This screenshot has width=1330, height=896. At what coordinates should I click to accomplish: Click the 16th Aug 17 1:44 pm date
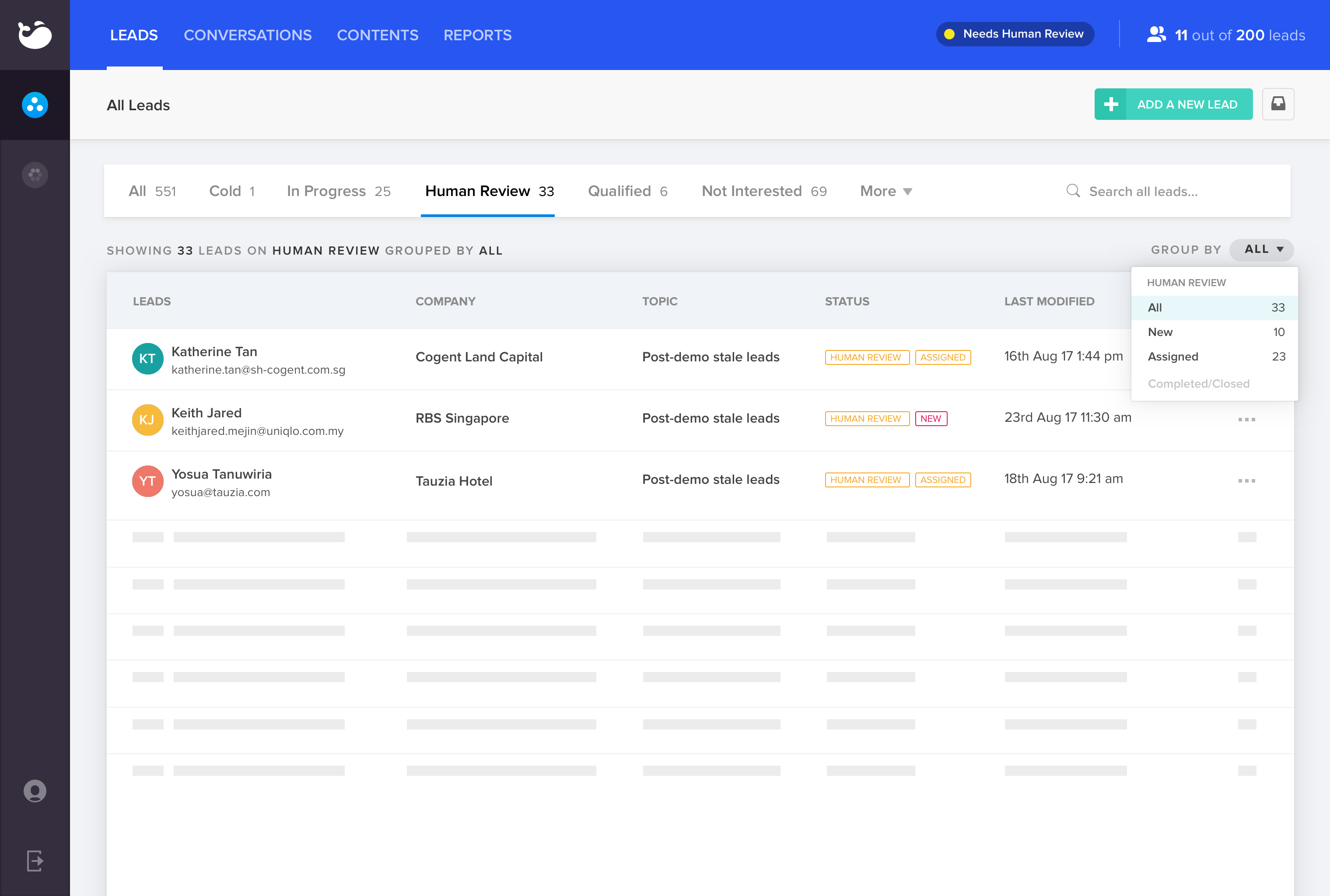point(1063,356)
